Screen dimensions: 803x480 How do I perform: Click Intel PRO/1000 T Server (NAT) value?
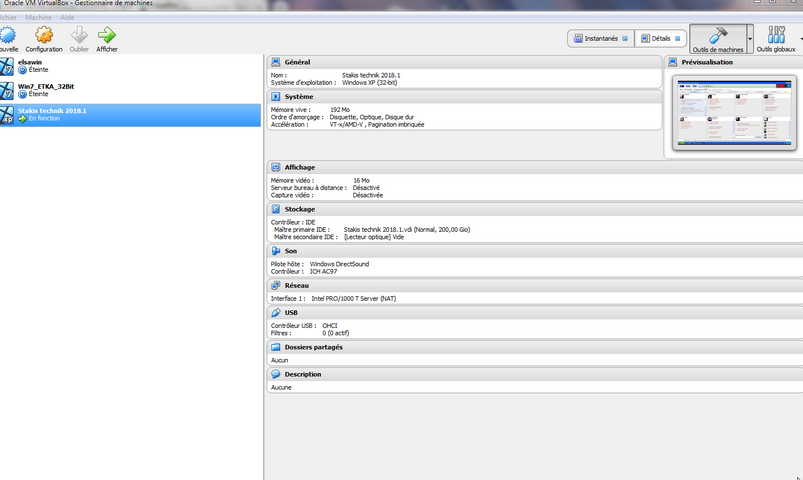click(x=353, y=299)
